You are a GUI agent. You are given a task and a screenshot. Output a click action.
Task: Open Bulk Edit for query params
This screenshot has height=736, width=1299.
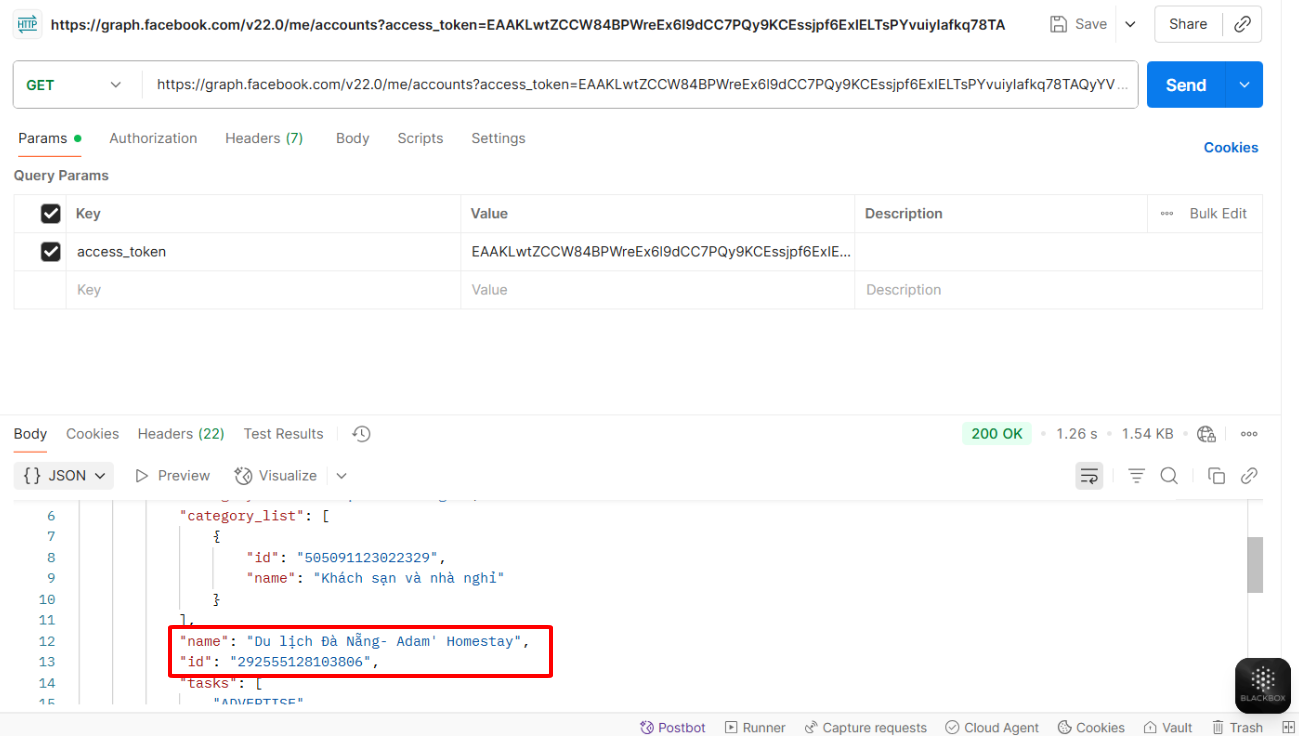1218,213
